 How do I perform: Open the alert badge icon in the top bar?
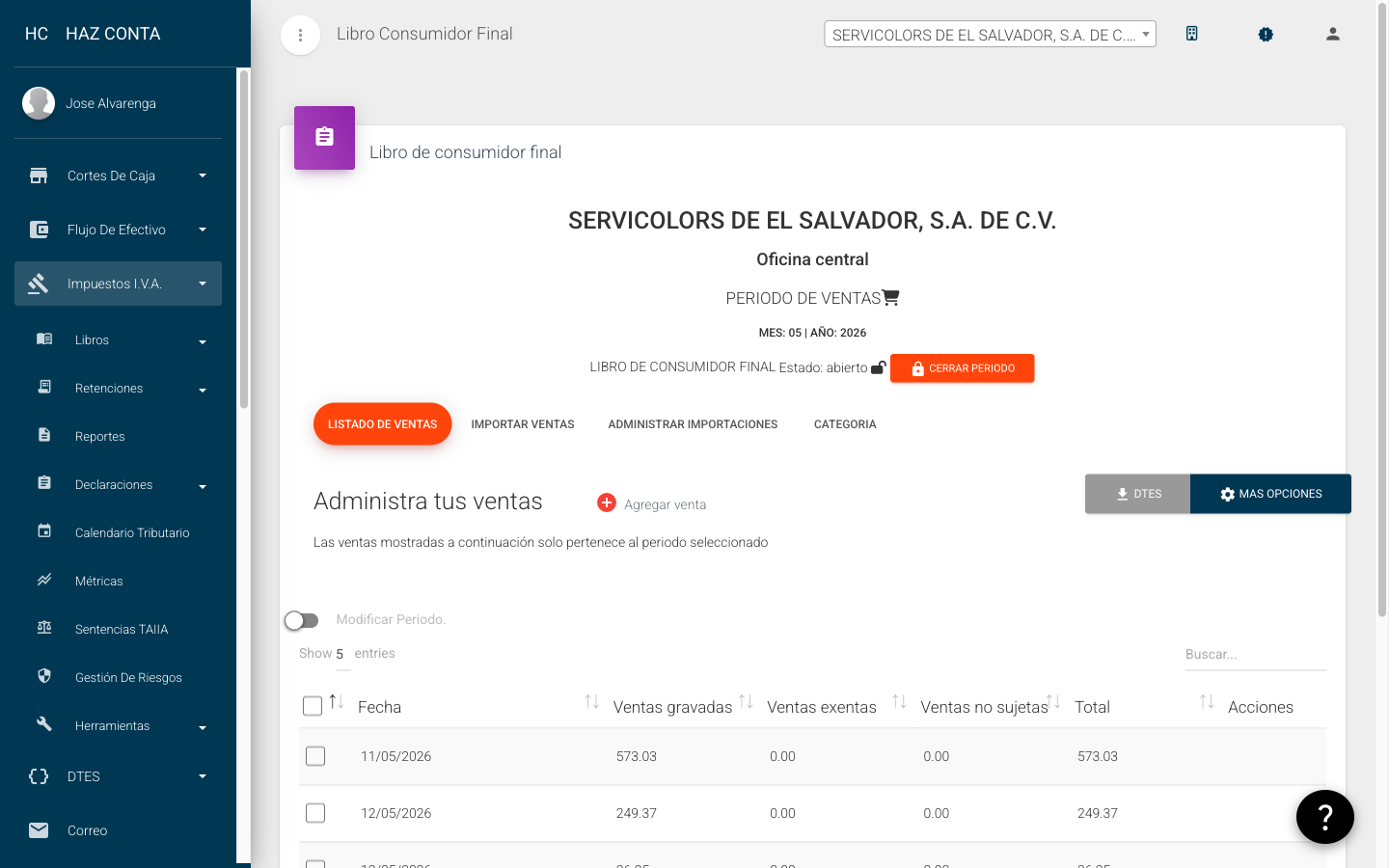[x=1266, y=34]
